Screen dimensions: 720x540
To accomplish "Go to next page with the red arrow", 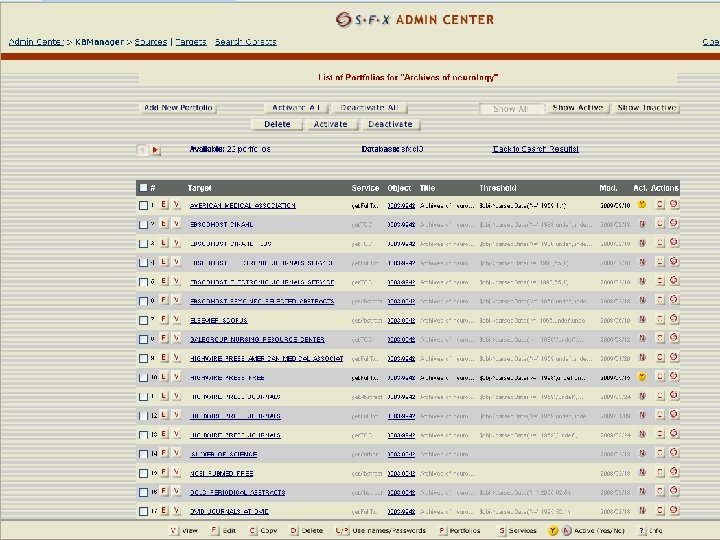I will 155,150.
